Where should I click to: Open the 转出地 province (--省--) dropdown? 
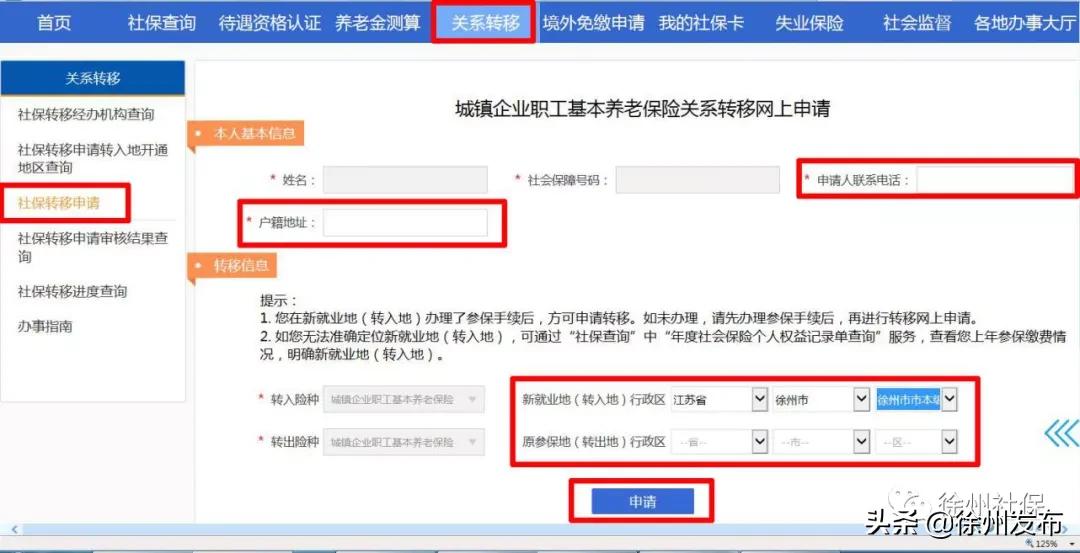click(x=718, y=442)
